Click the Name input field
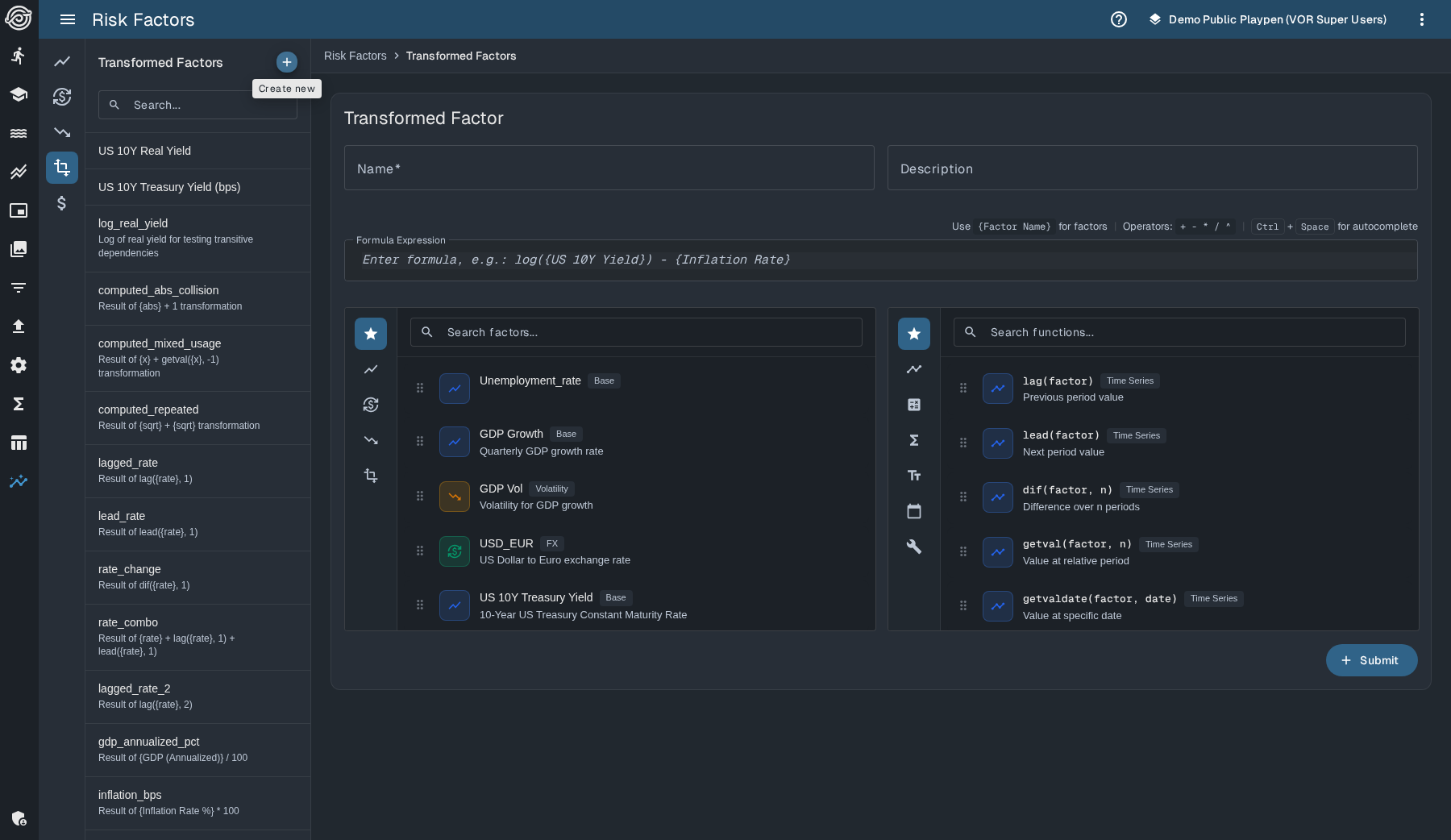 click(x=609, y=168)
